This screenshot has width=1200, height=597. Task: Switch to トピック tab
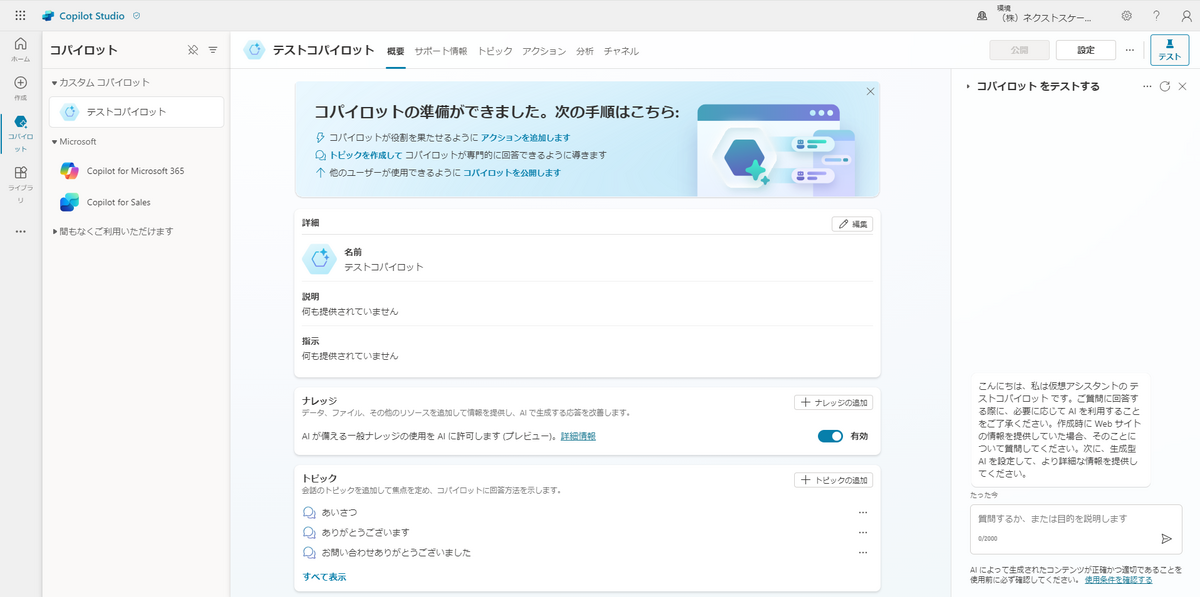click(x=495, y=51)
